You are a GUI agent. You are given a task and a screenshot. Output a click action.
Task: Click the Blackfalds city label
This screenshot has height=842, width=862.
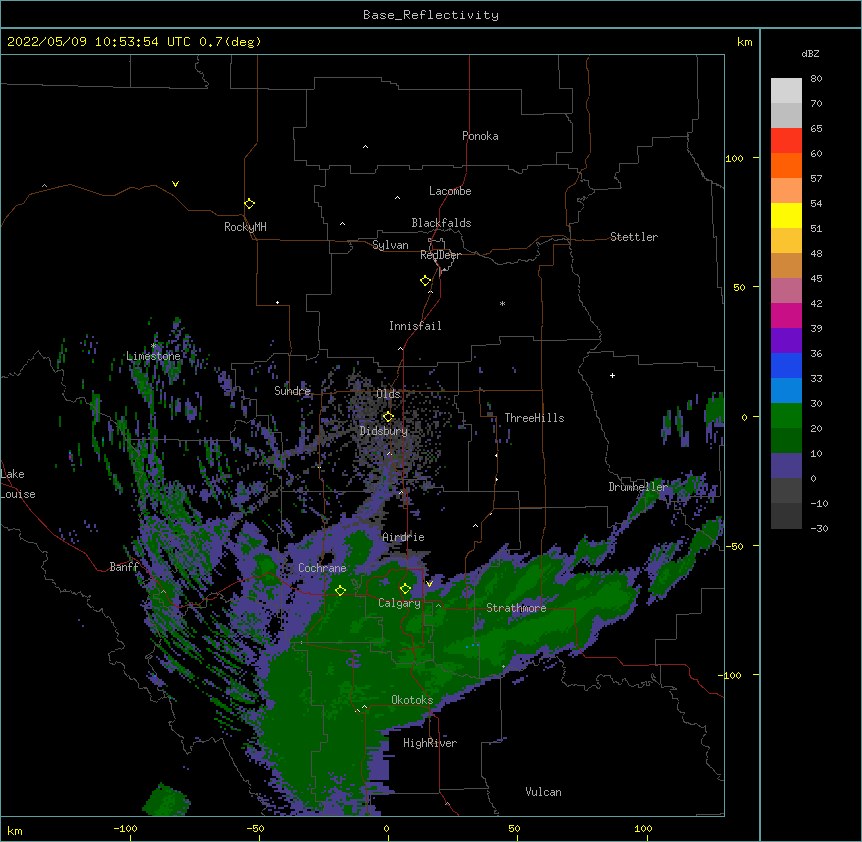click(x=441, y=223)
